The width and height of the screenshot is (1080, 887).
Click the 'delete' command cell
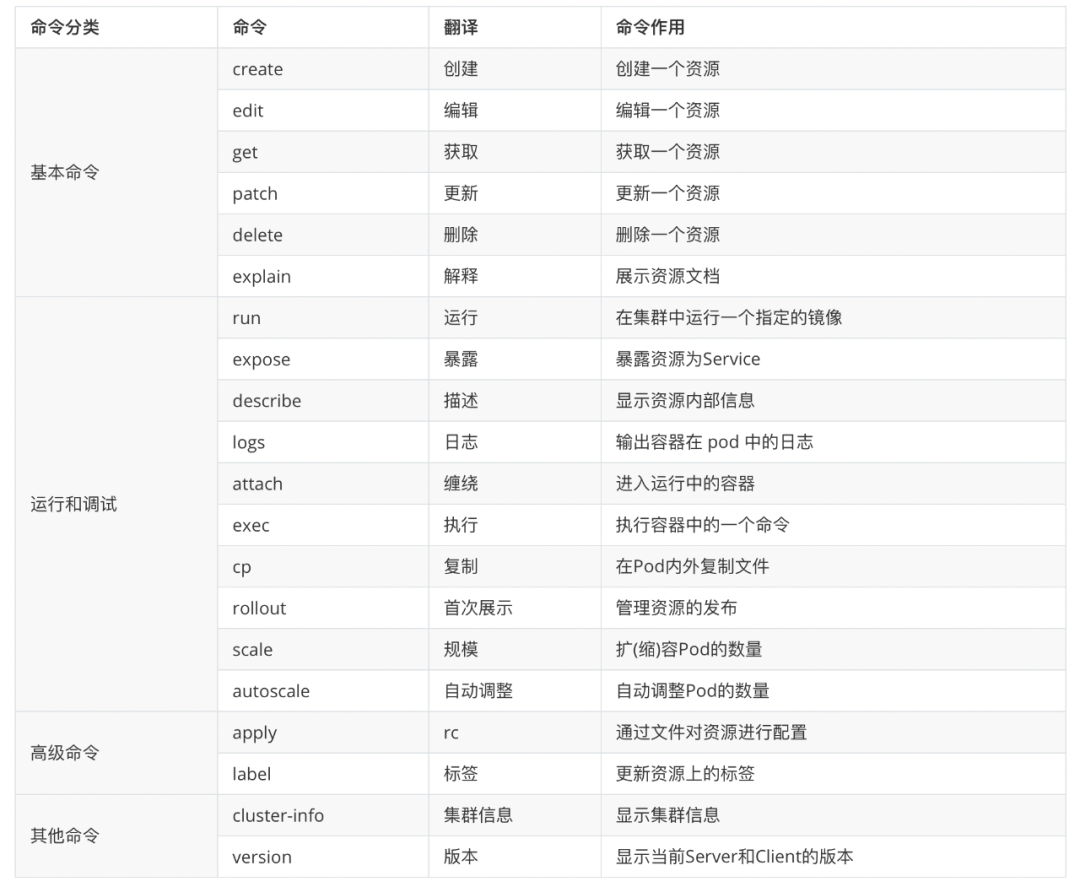coord(323,235)
